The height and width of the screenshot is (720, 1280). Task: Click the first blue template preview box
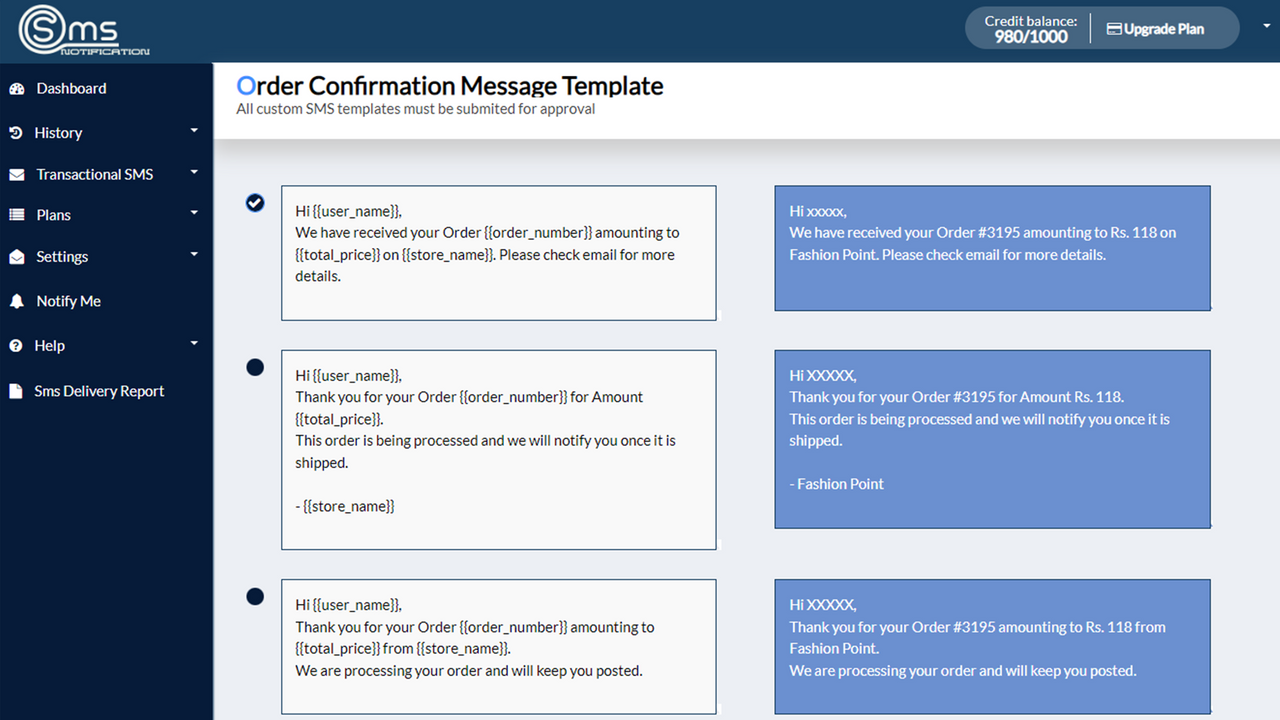tap(992, 248)
